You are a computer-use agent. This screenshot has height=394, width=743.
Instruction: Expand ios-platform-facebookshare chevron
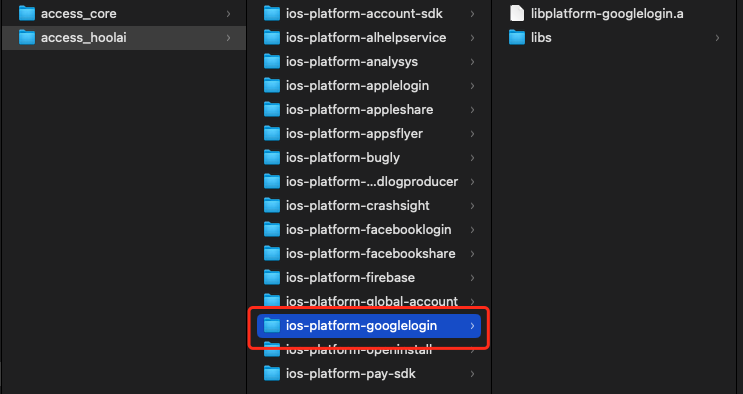pyautogui.click(x=472, y=254)
